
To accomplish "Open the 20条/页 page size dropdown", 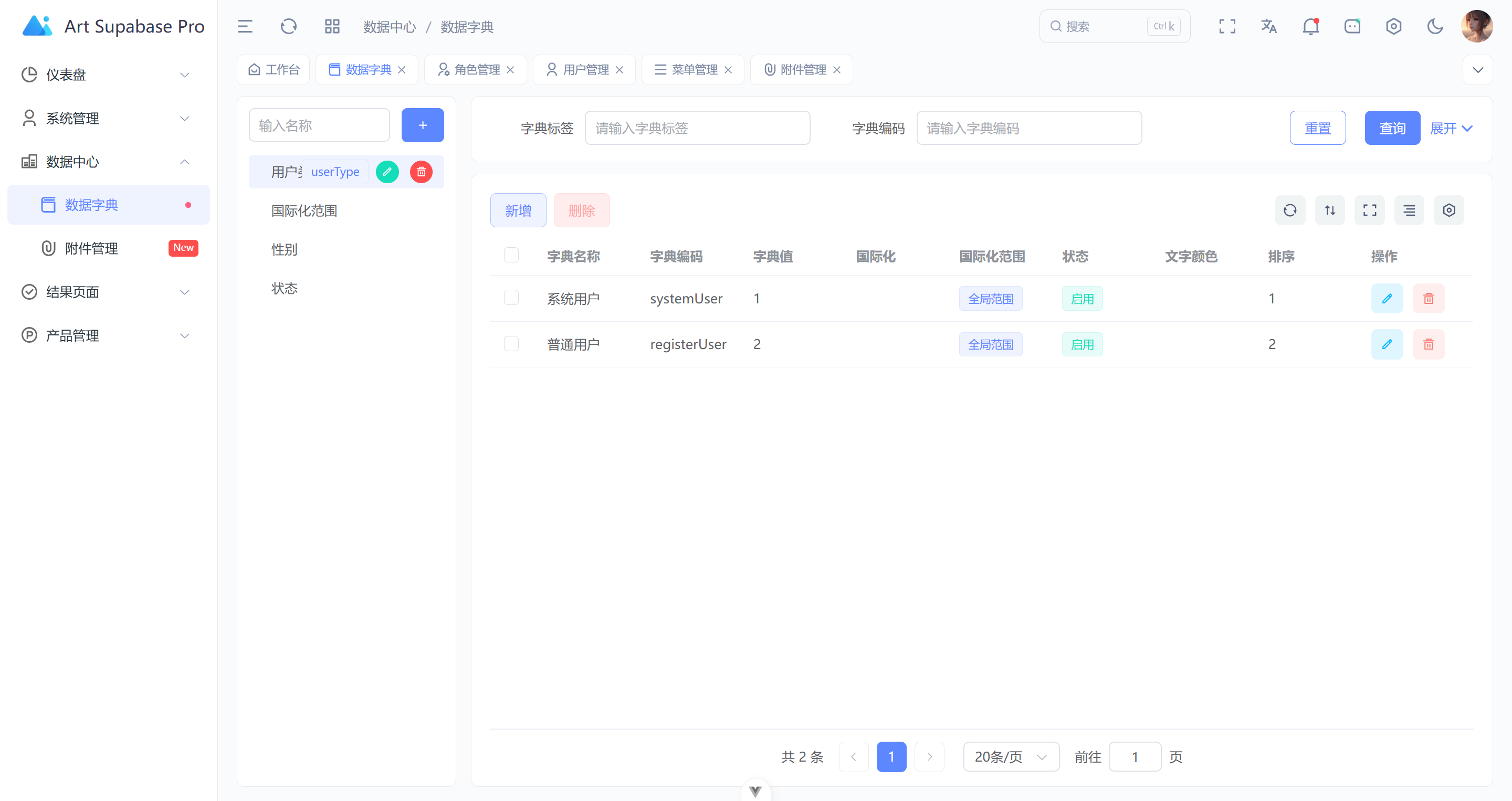I will pos(1010,756).
